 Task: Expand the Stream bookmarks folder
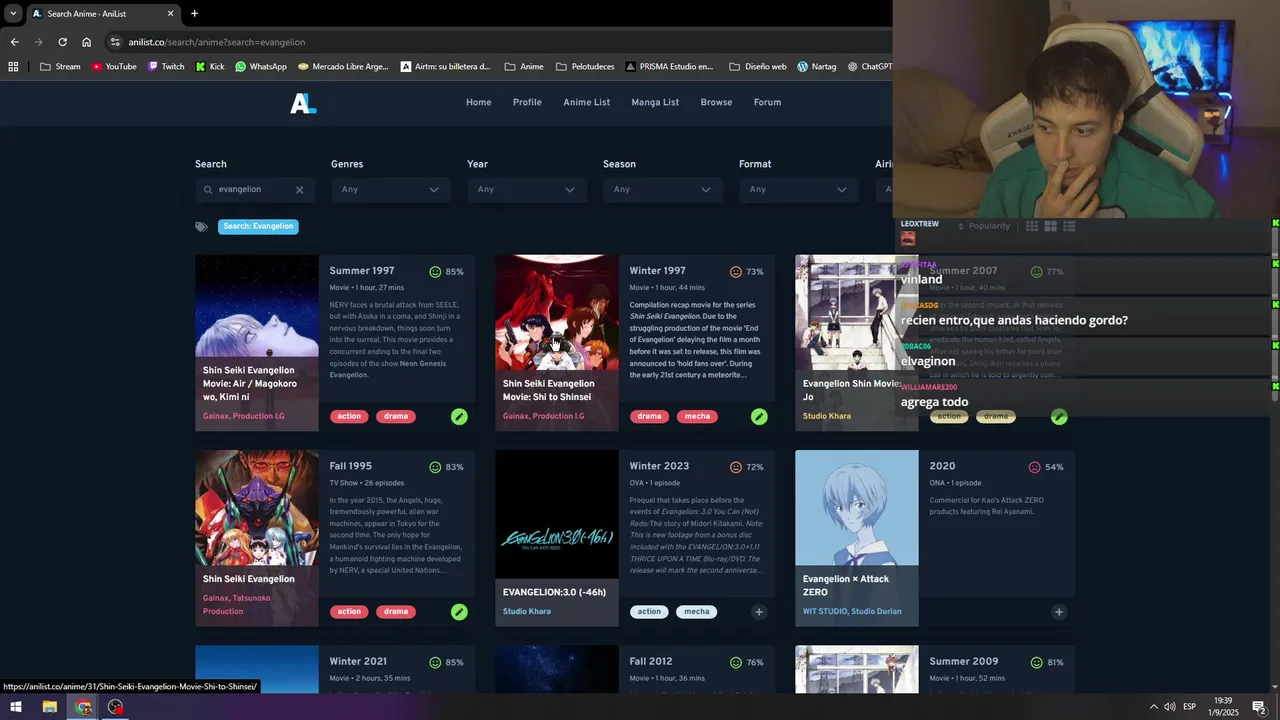60,67
